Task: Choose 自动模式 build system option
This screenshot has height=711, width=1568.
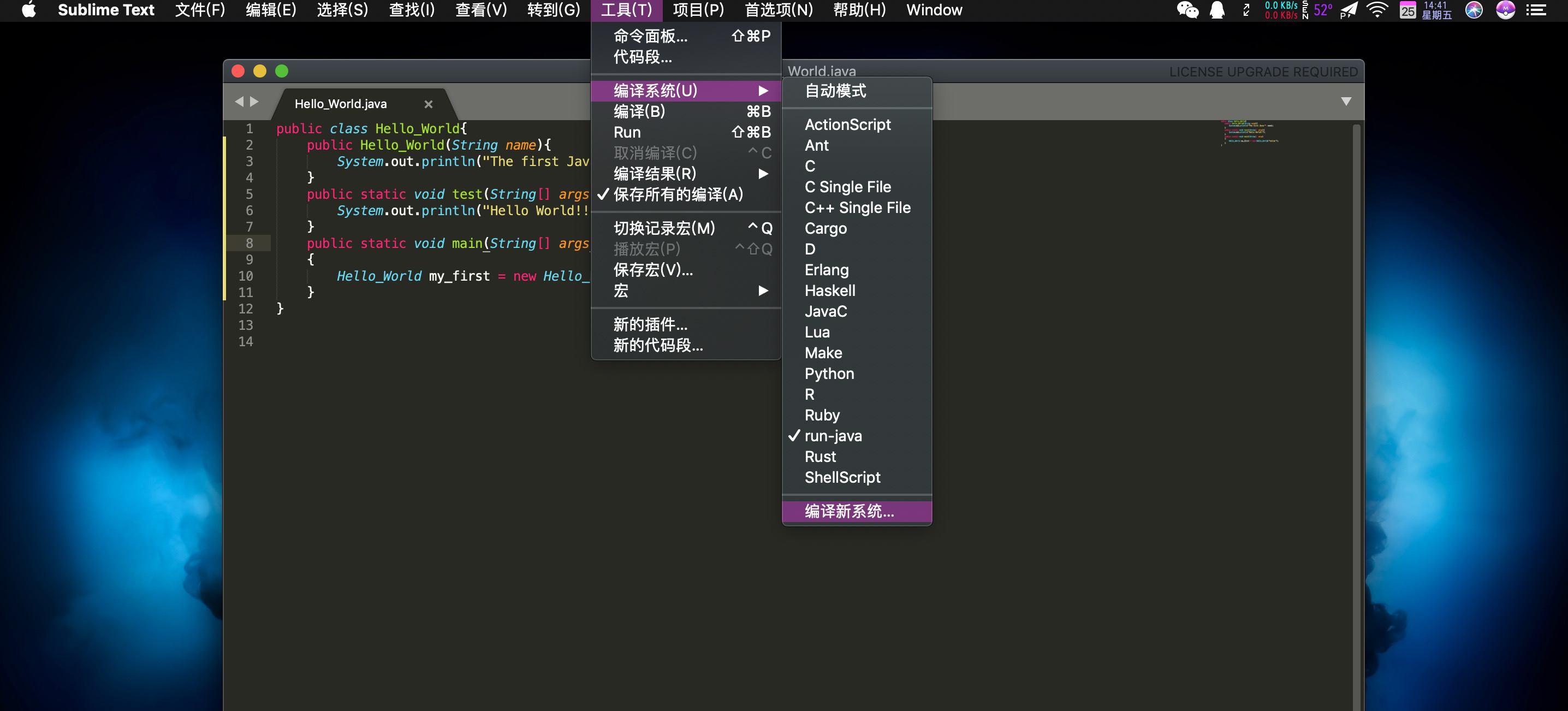Action: [x=835, y=91]
